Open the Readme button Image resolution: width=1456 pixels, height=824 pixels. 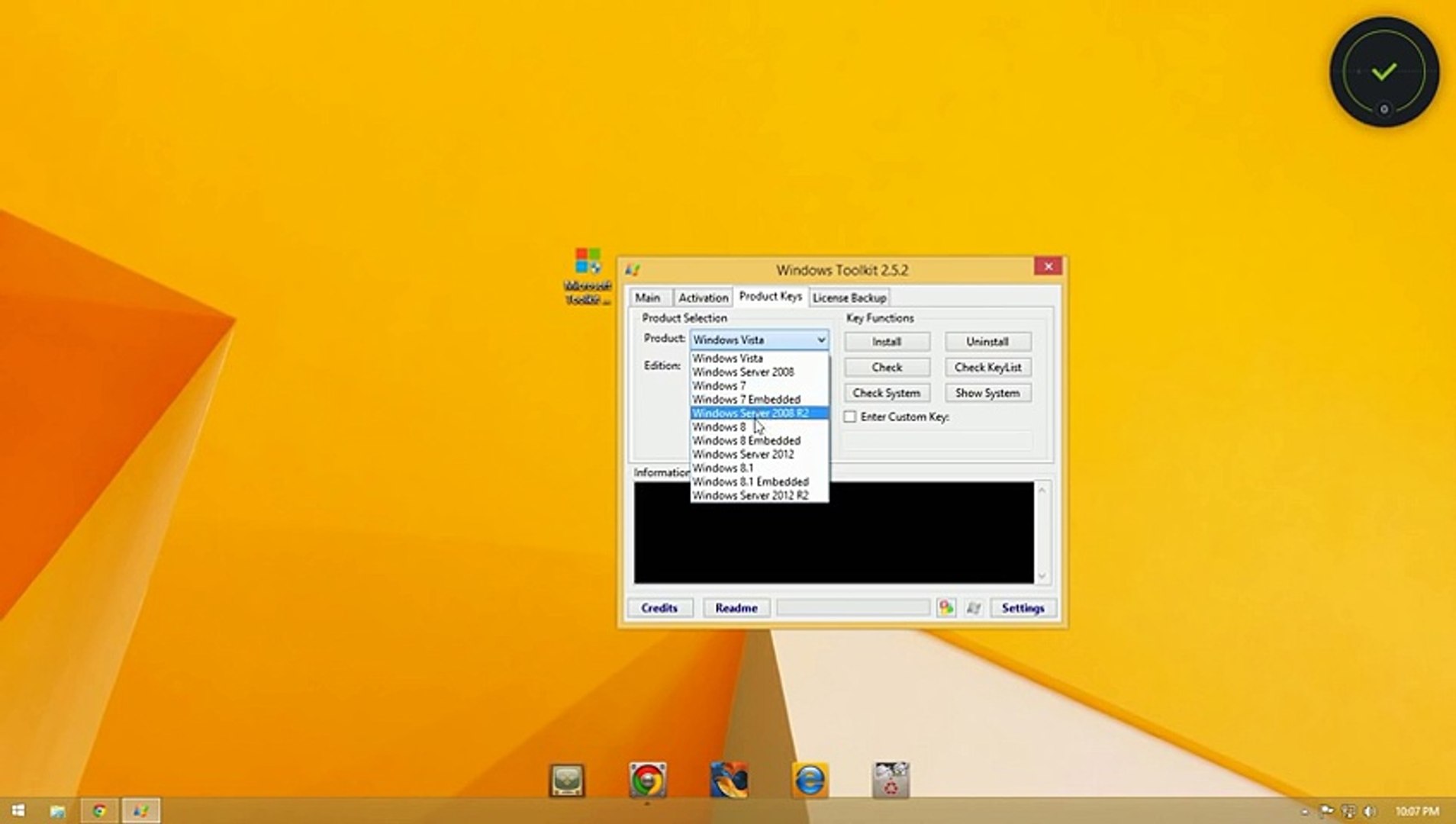pyautogui.click(x=736, y=608)
